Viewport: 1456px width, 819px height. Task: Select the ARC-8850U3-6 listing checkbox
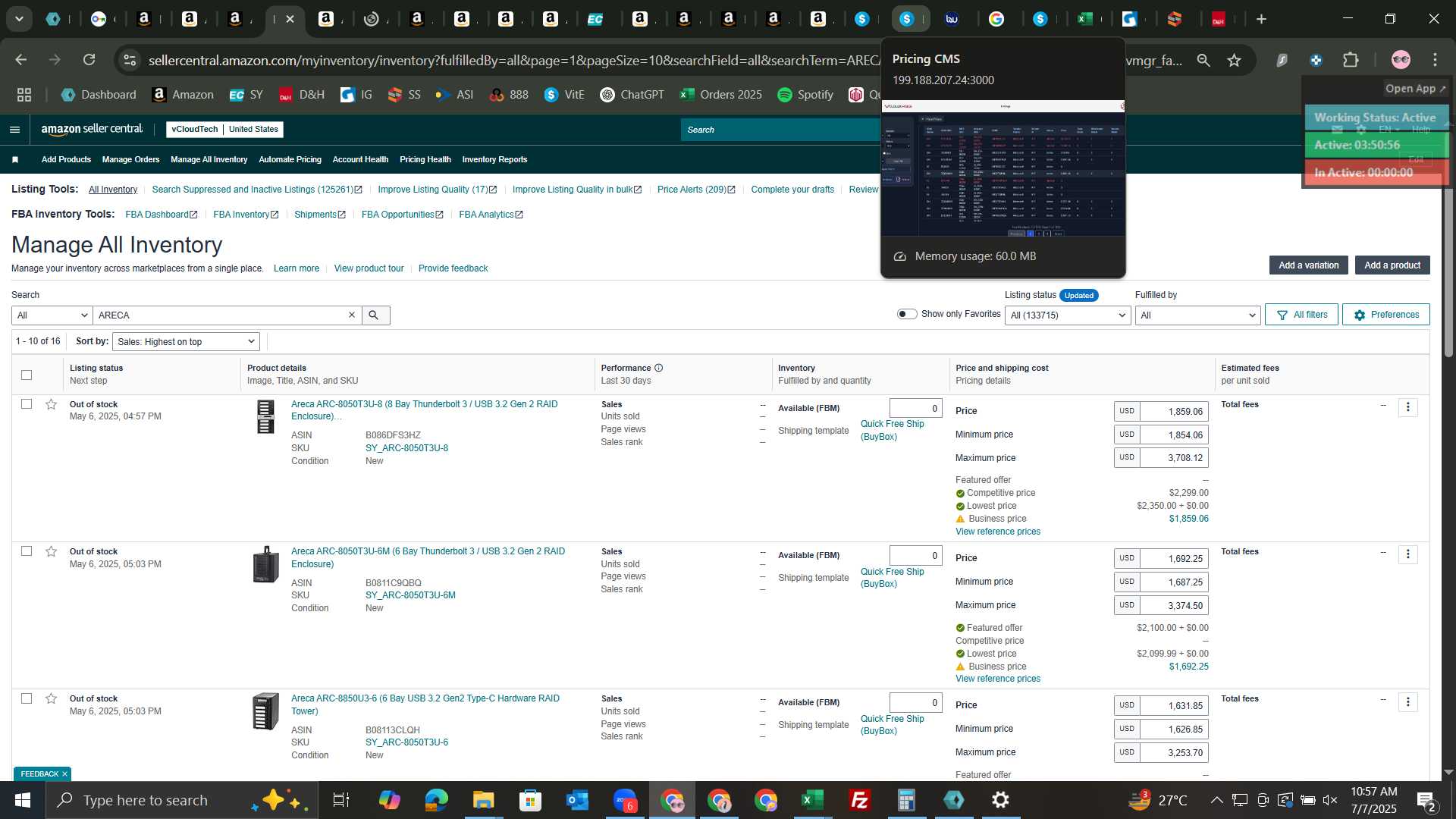point(27,698)
